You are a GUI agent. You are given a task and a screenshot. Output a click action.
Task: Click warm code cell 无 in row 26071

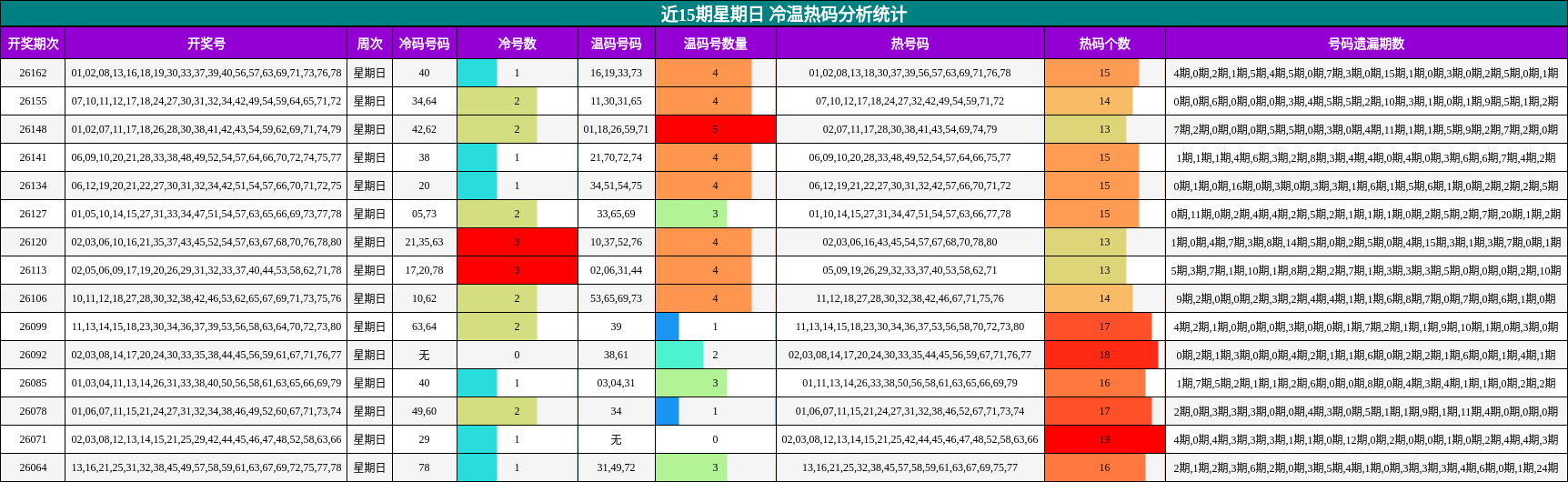[616, 439]
